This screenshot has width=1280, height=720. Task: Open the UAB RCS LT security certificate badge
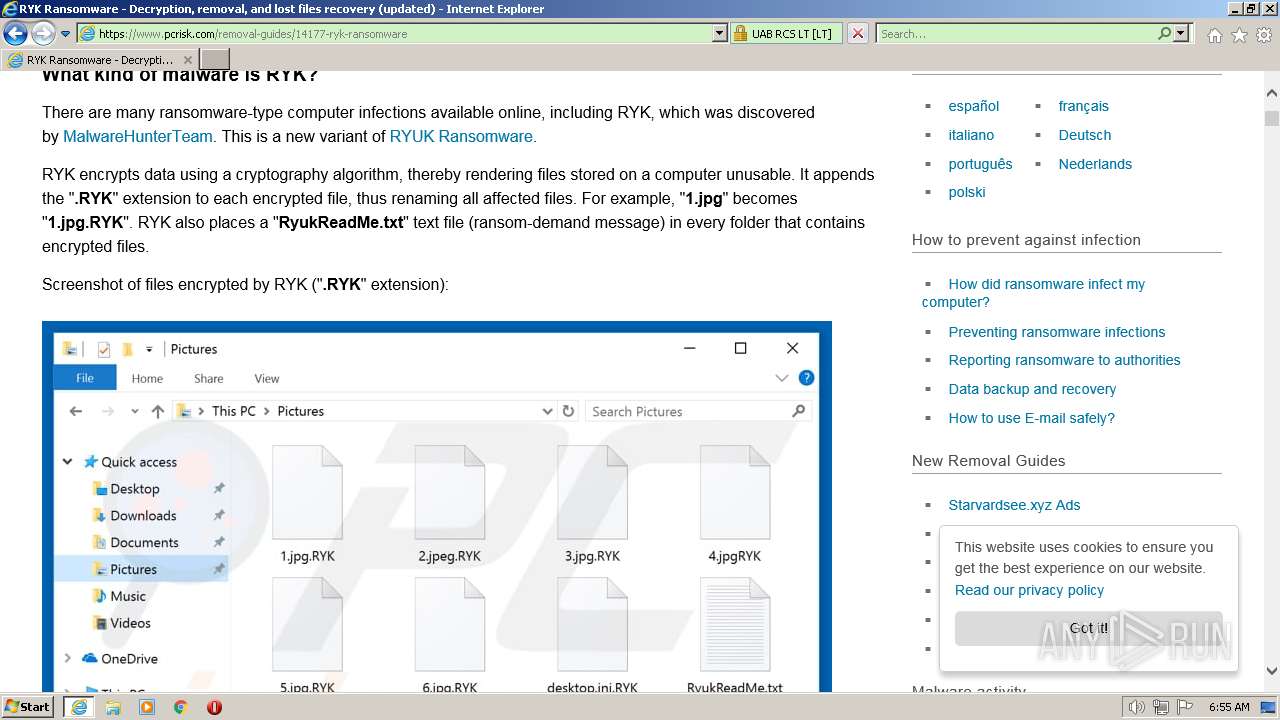[786, 33]
